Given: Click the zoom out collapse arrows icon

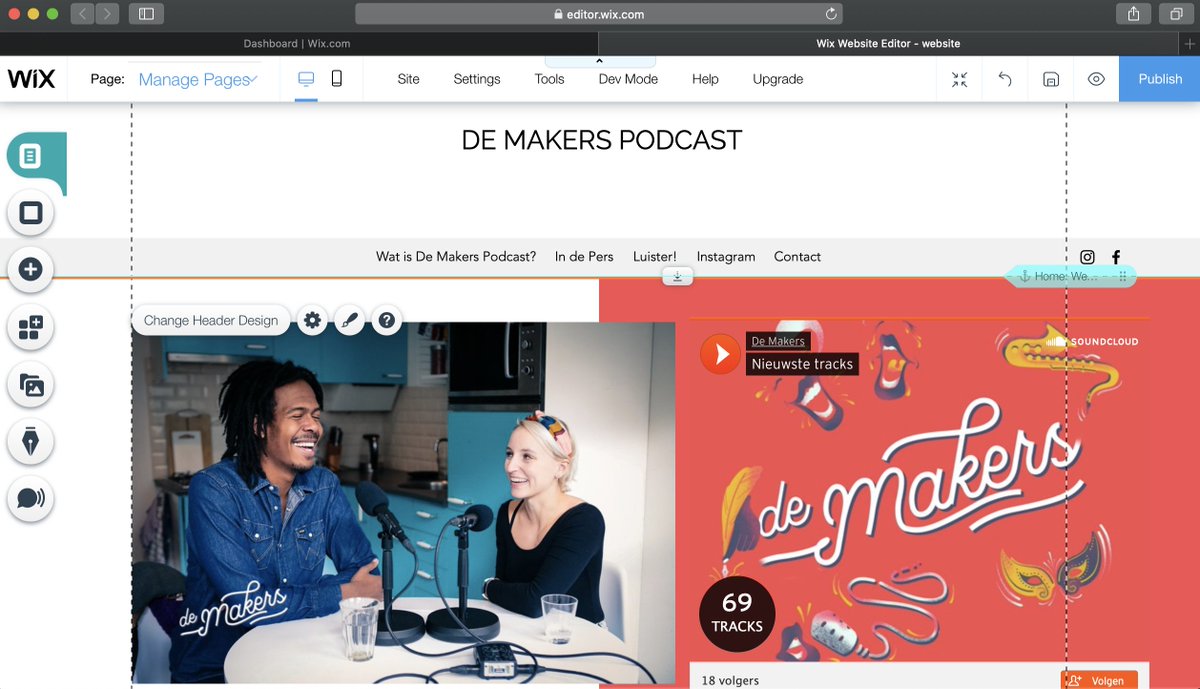Looking at the screenshot, I should tap(959, 79).
